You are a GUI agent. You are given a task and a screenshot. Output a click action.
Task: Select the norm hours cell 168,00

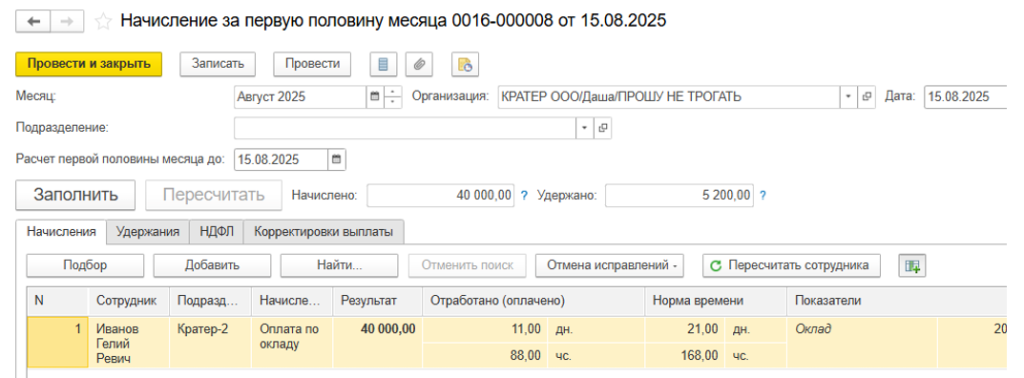[685, 356]
